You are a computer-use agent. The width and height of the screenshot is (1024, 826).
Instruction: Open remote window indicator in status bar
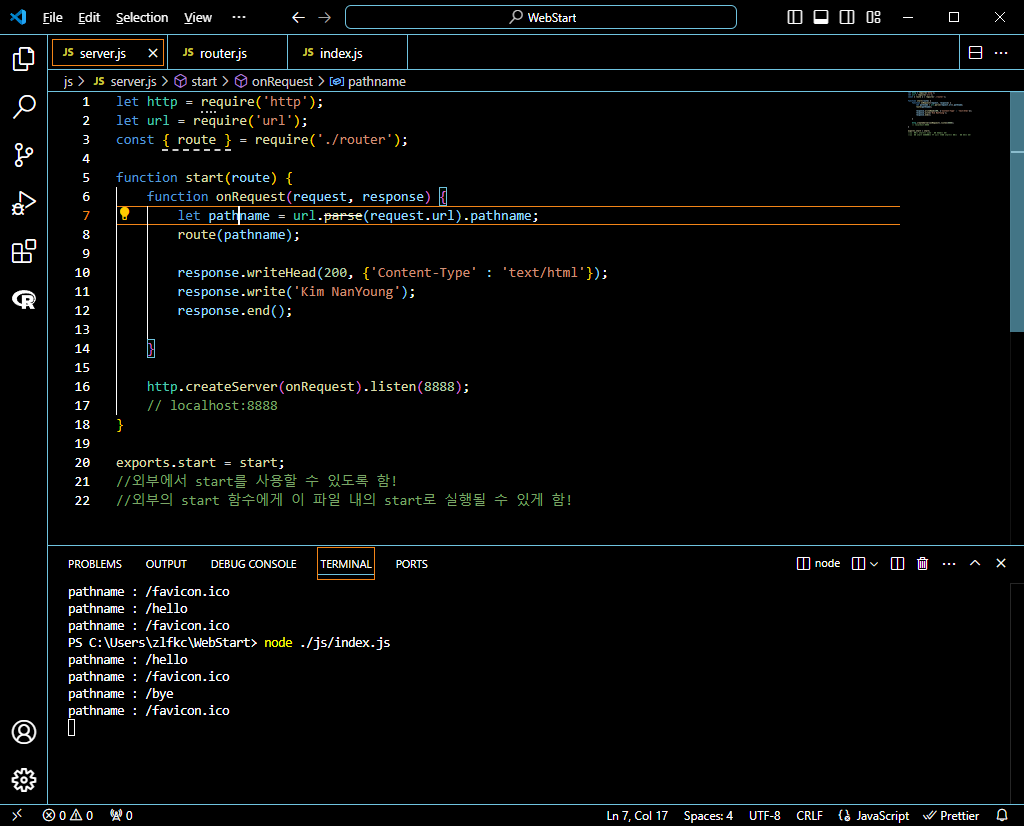click(17, 815)
